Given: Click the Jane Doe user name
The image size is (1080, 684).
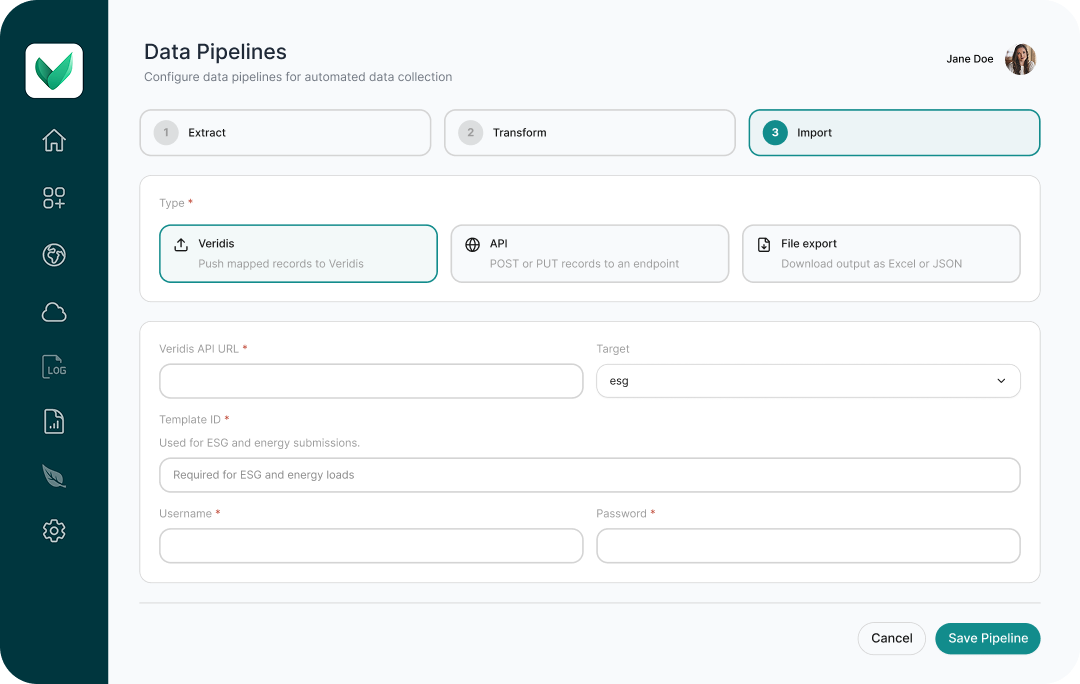Looking at the screenshot, I should coord(969,59).
